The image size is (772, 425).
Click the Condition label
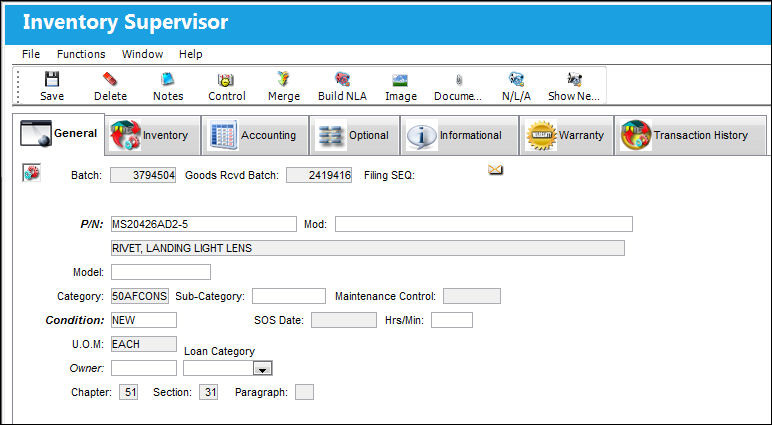75,320
